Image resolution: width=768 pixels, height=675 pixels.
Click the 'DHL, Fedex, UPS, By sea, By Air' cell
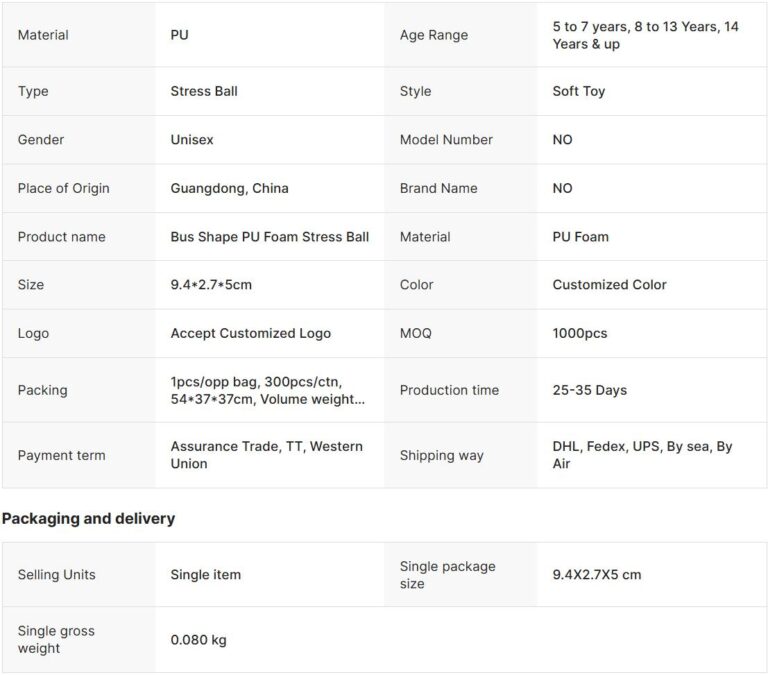click(x=642, y=455)
